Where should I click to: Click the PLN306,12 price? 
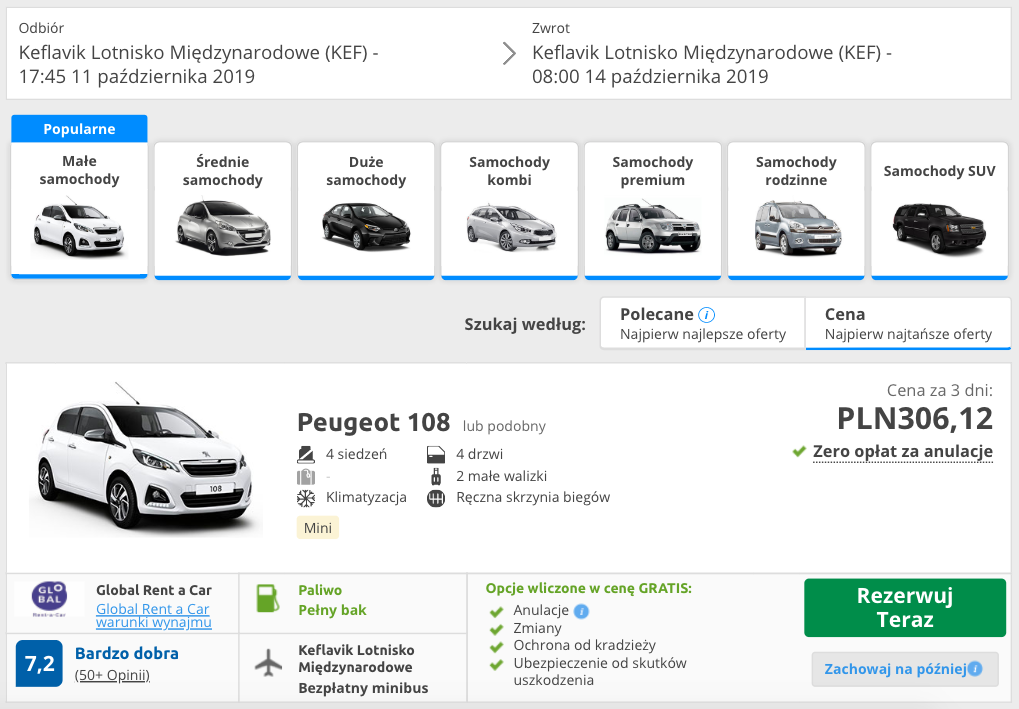pos(915,419)
